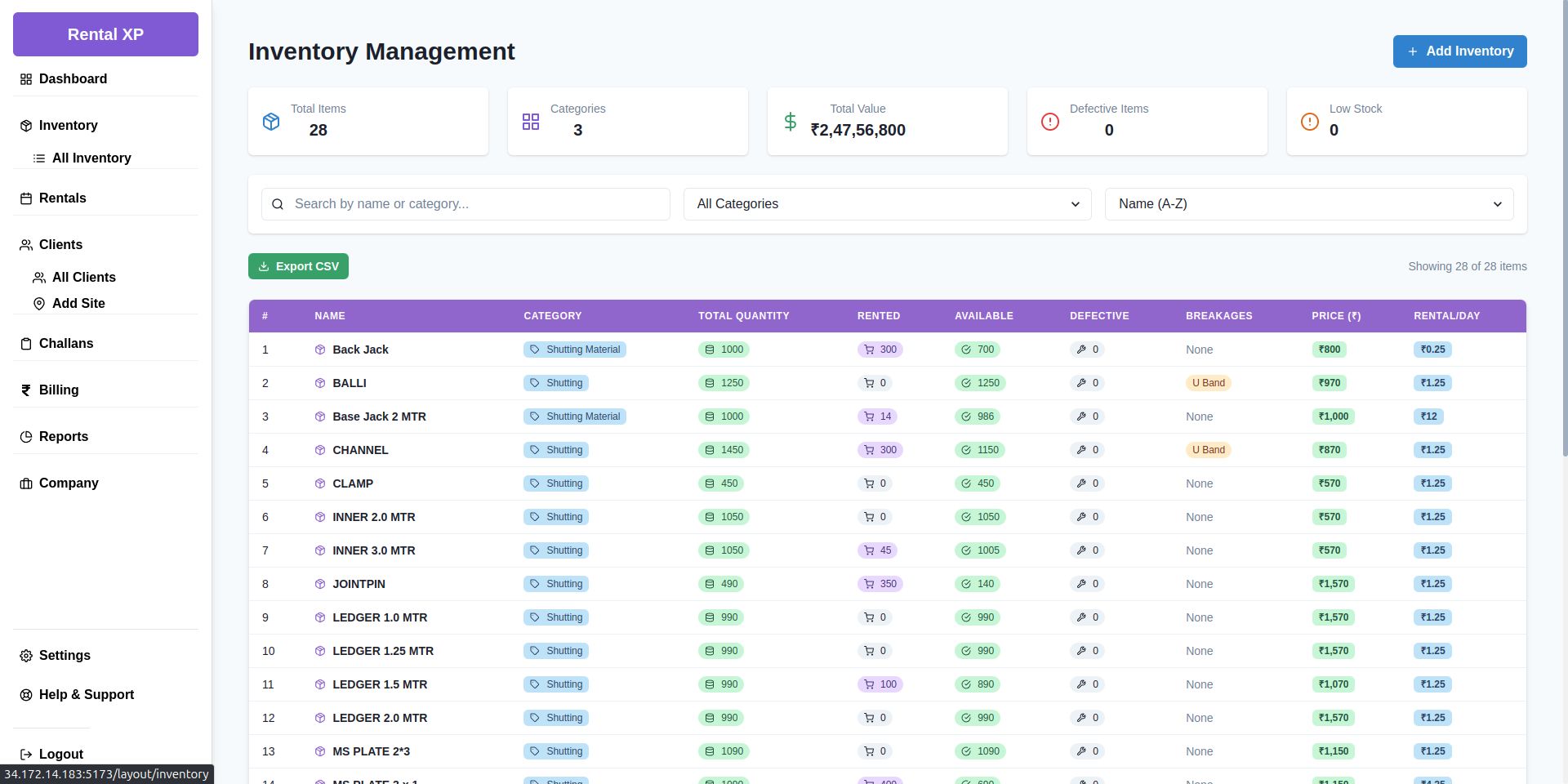This screenshot has height=784, width=1568.
Task: Click the rupee Billing icon
Action: pos(26,390)
